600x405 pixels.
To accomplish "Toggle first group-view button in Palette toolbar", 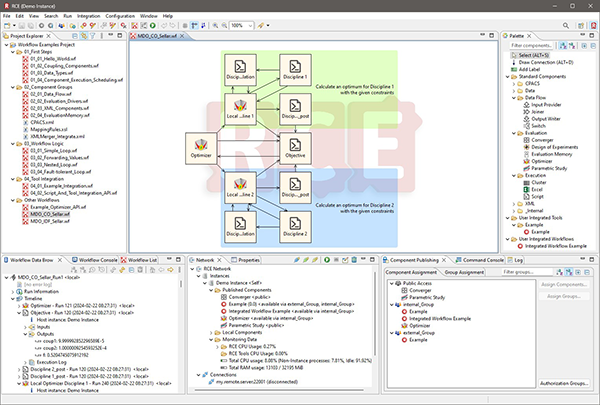I will (563, 46).
